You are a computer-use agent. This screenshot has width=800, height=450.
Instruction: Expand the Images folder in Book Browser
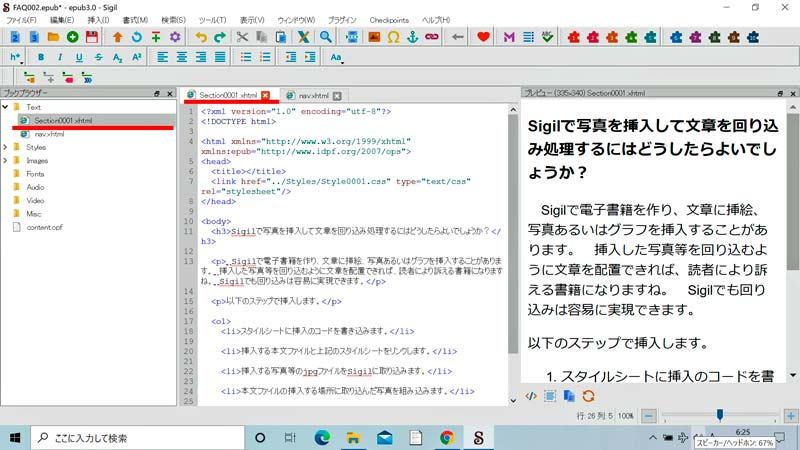(x=6, y=160)
